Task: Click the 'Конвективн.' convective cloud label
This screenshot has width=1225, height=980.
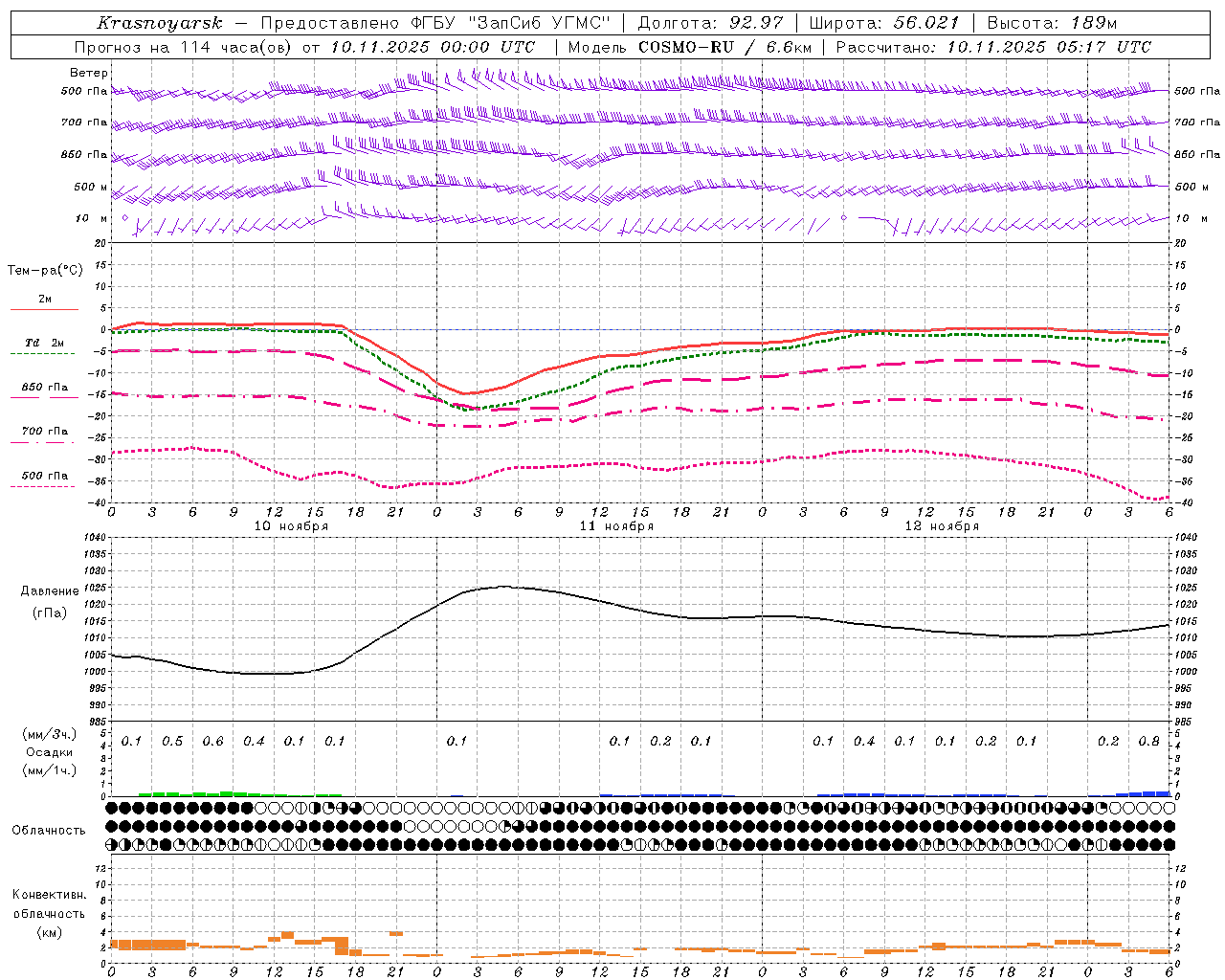Action: click(50, 895)
